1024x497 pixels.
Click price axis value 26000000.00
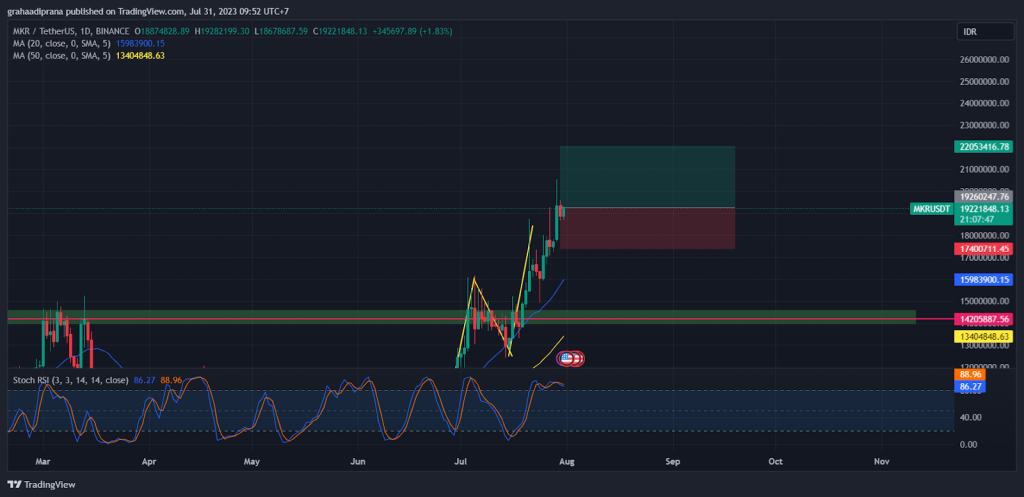(984, 59)
